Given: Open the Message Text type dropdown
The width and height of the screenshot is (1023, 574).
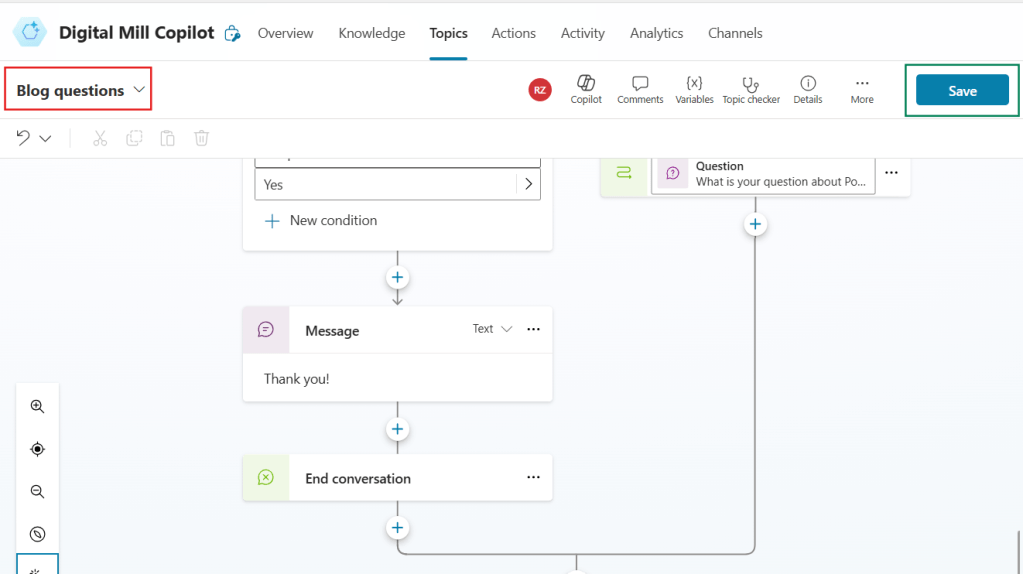Looking at the screenshot, I should pos(493,329).
